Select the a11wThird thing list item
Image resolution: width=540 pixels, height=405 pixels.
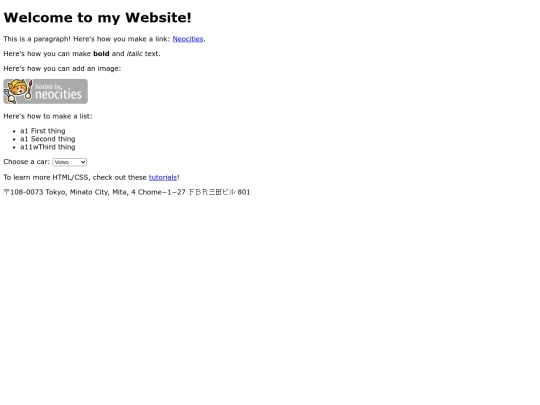[48, 147]
